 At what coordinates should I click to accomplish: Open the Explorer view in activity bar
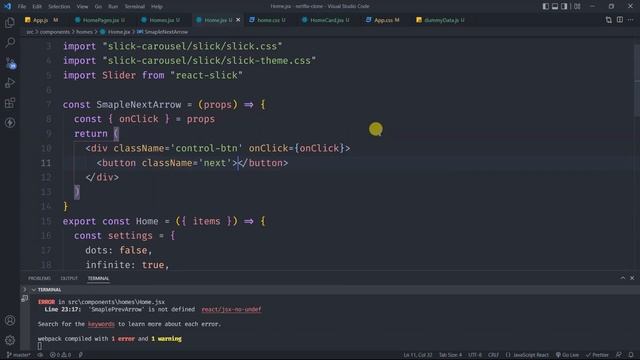point(10,22)
